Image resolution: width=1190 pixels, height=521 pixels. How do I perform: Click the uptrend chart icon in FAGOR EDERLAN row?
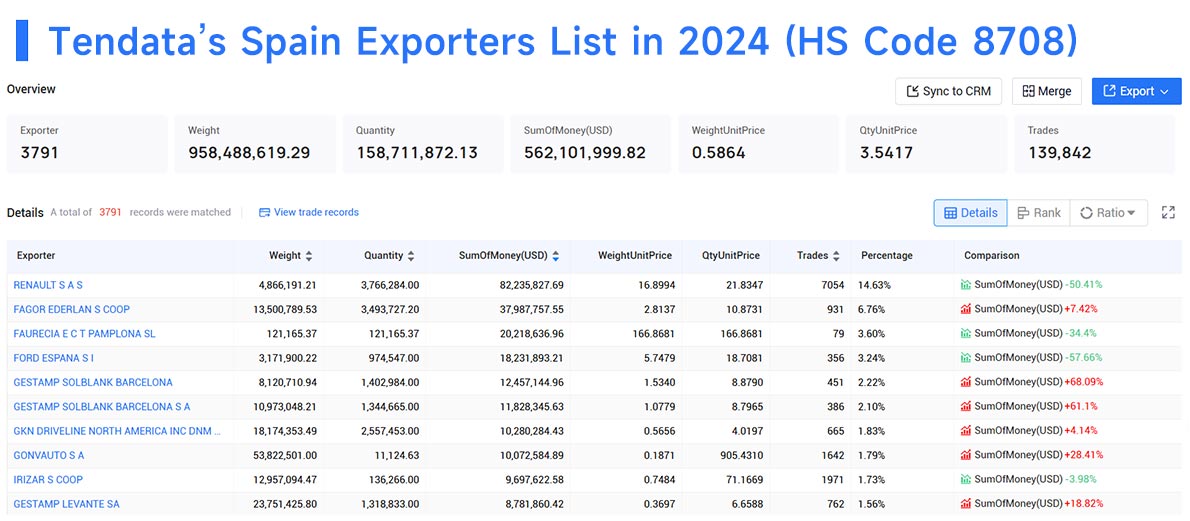pos(965,309)
